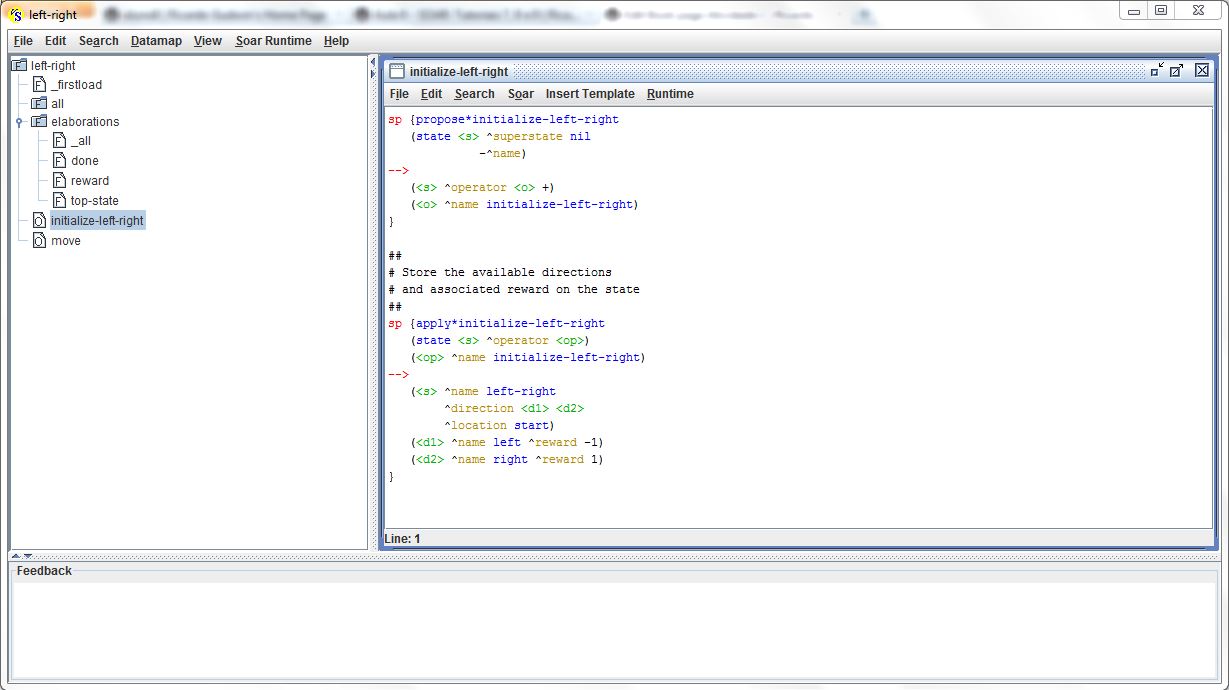The height and width of the screenshot is (690, 1229).
Task: Open the Datamap menu in main menu bar
Action: point(156,41)
